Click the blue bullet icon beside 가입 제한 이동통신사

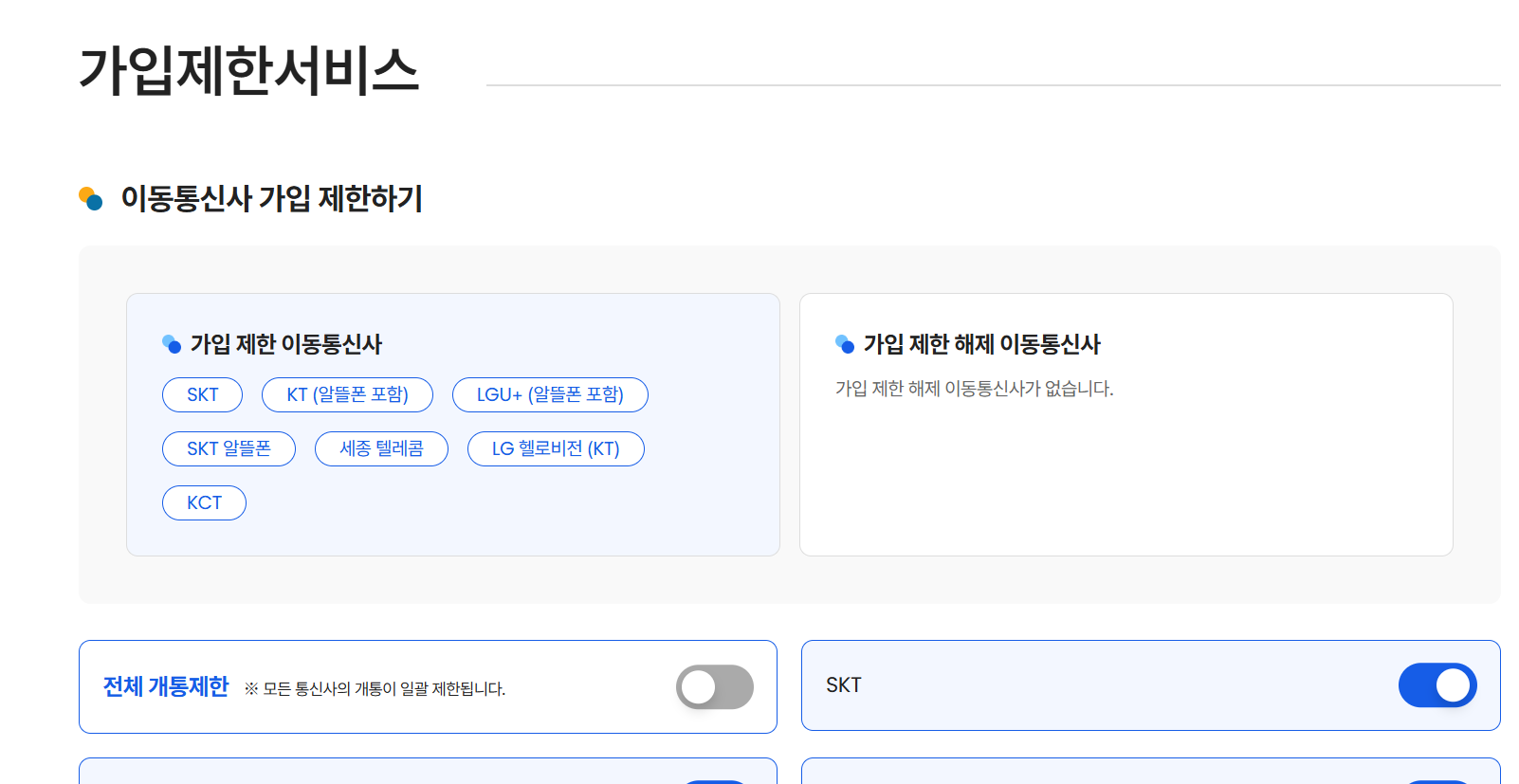point(172,344)
